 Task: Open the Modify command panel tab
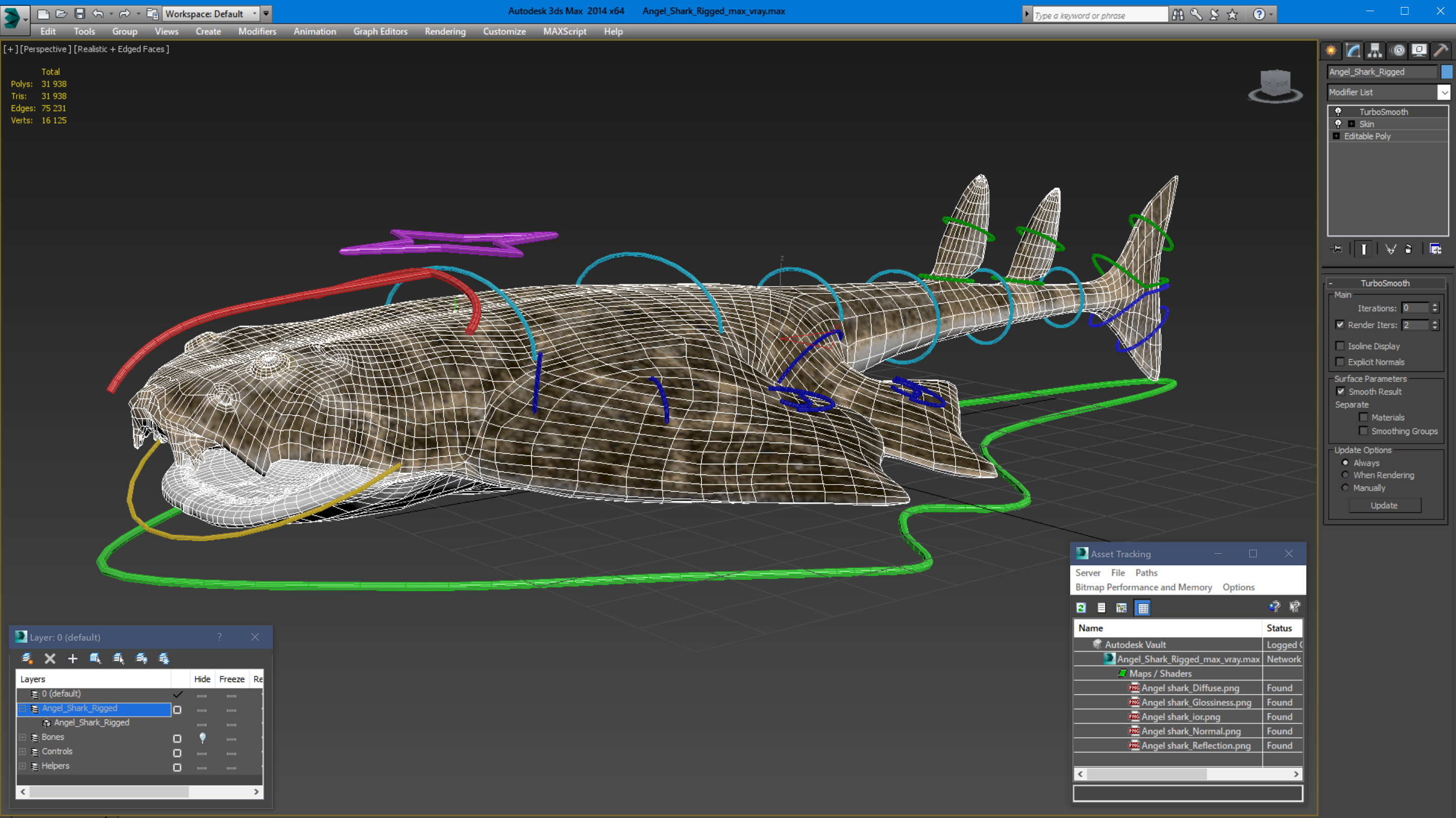click(x=1353, y=51)
